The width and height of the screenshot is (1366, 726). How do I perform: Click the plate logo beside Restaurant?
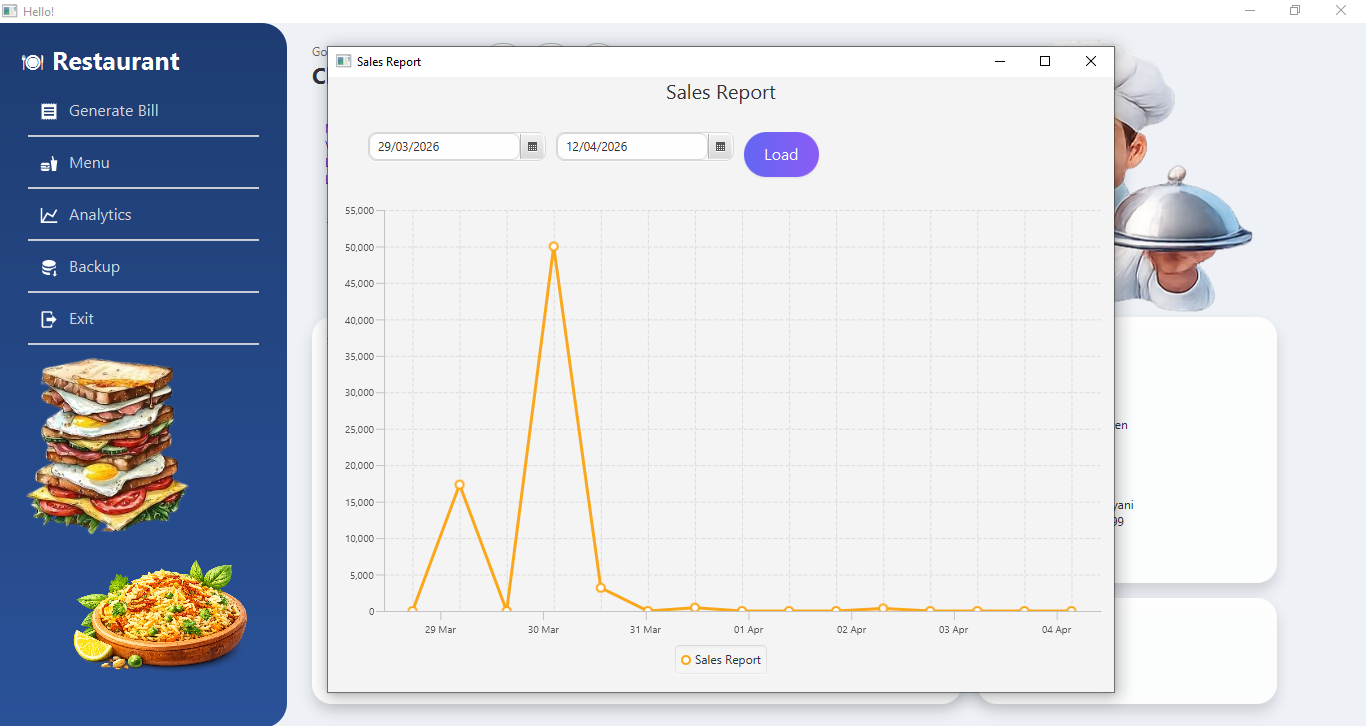[32, 62]
